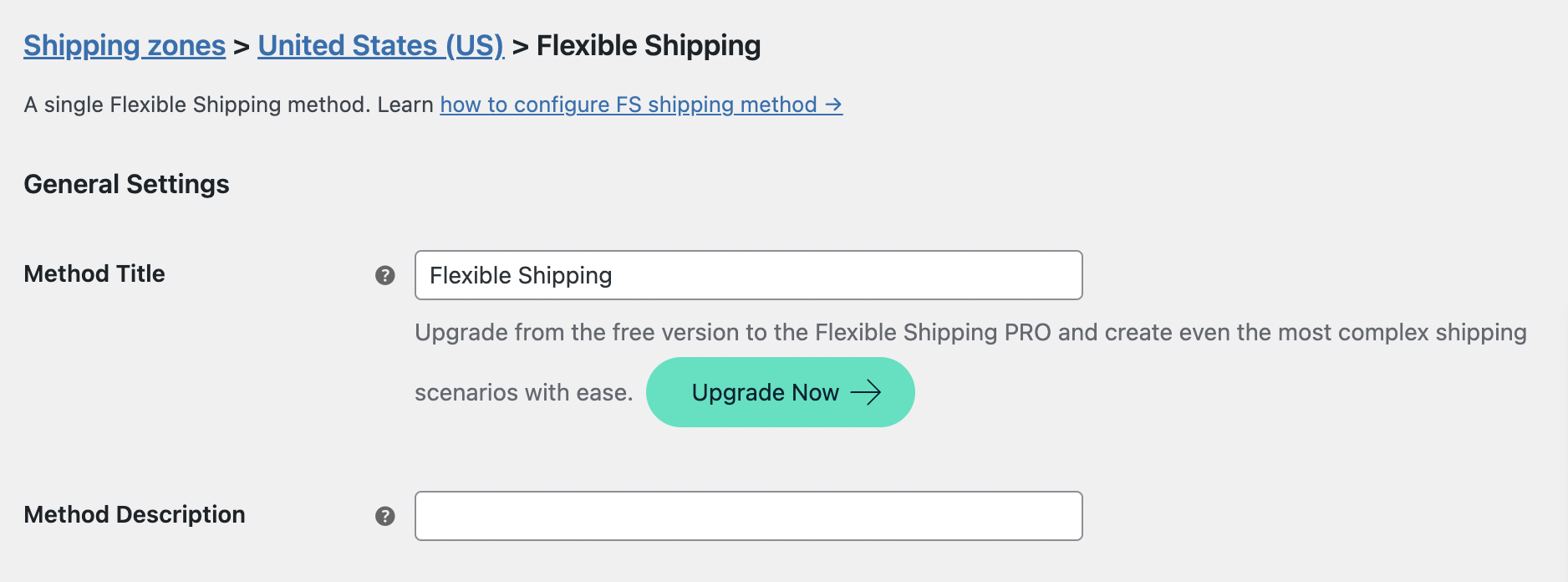Navigate to Shipping zones via breadcrumb
Image resolution: width=1568 pixels, height=582 pixels.
point(124,45)
